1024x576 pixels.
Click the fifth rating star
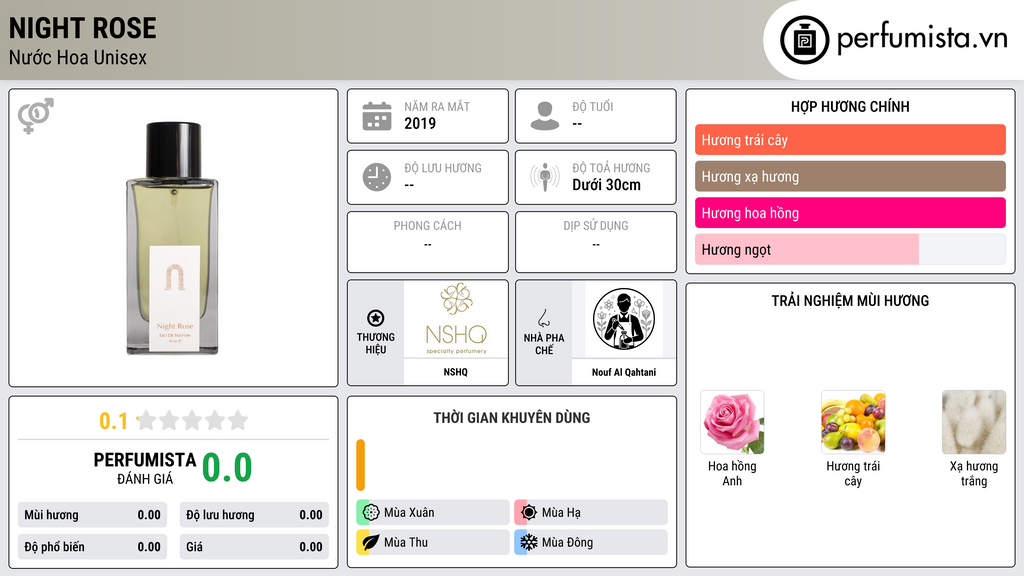(x=238, y=420)
